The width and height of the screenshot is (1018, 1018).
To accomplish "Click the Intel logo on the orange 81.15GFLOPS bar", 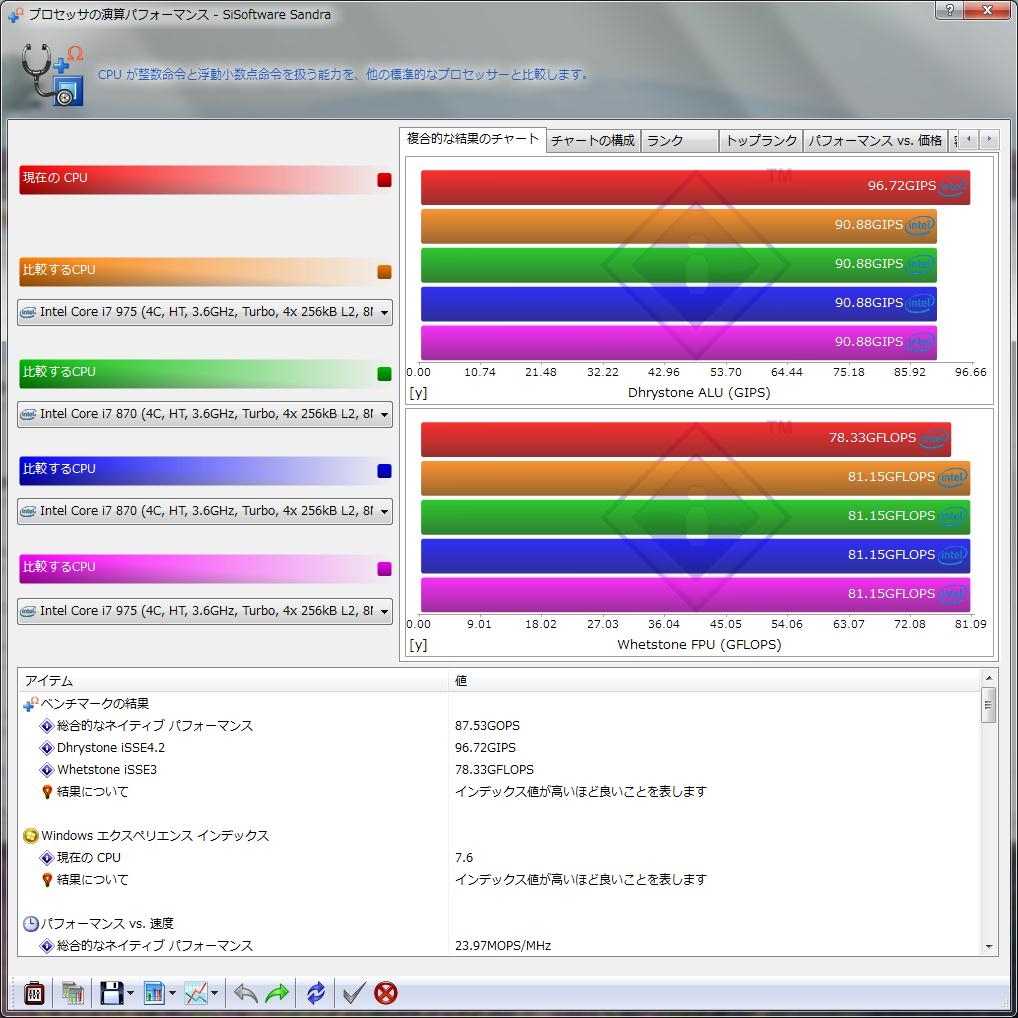I will pyautogui.click(x=953, y=477).
